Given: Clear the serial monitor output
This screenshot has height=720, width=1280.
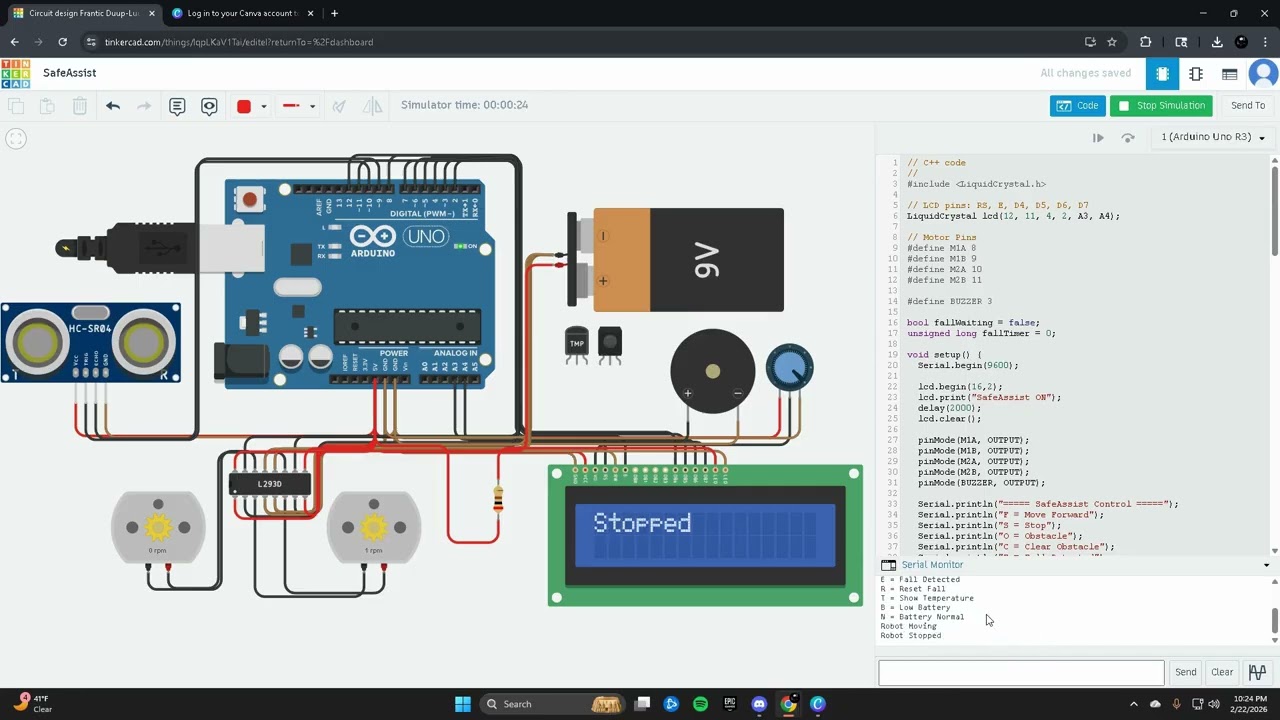Looking at the screenshot, I should point(1222,672).
